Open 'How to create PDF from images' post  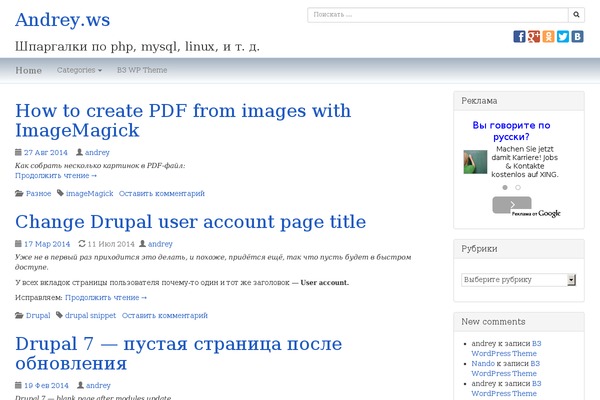pos(183,121)
